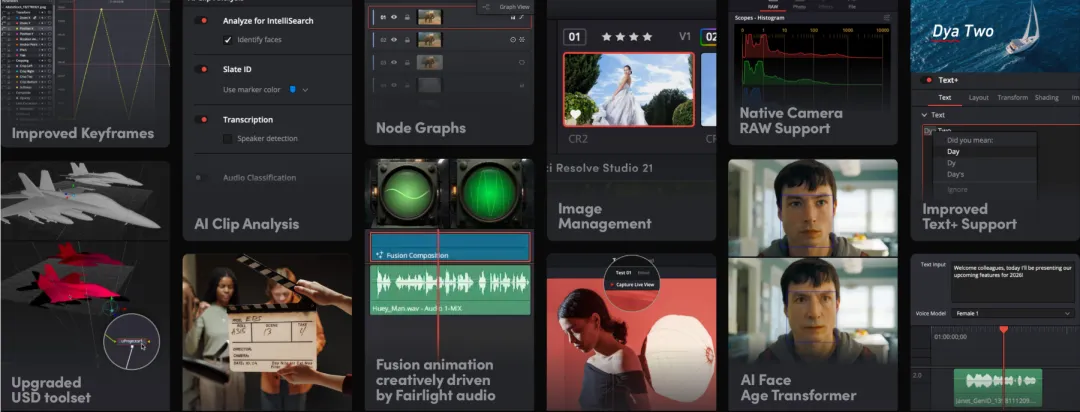The width and height of the screenshot is (1080, 412).
Task: Click the blue marker color swatch
Action: pyautogui.click(x=293, y=90)
